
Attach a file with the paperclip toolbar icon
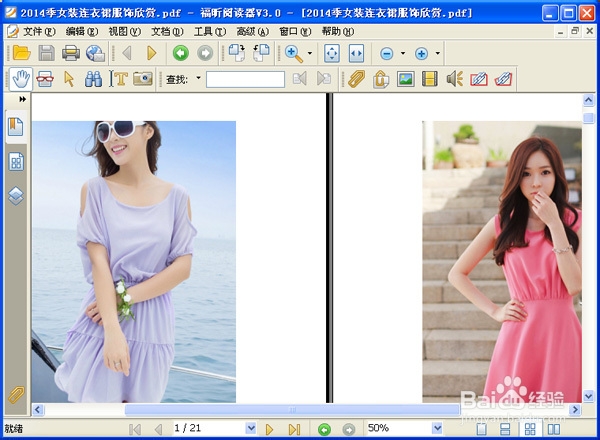(x=356, y=79)
